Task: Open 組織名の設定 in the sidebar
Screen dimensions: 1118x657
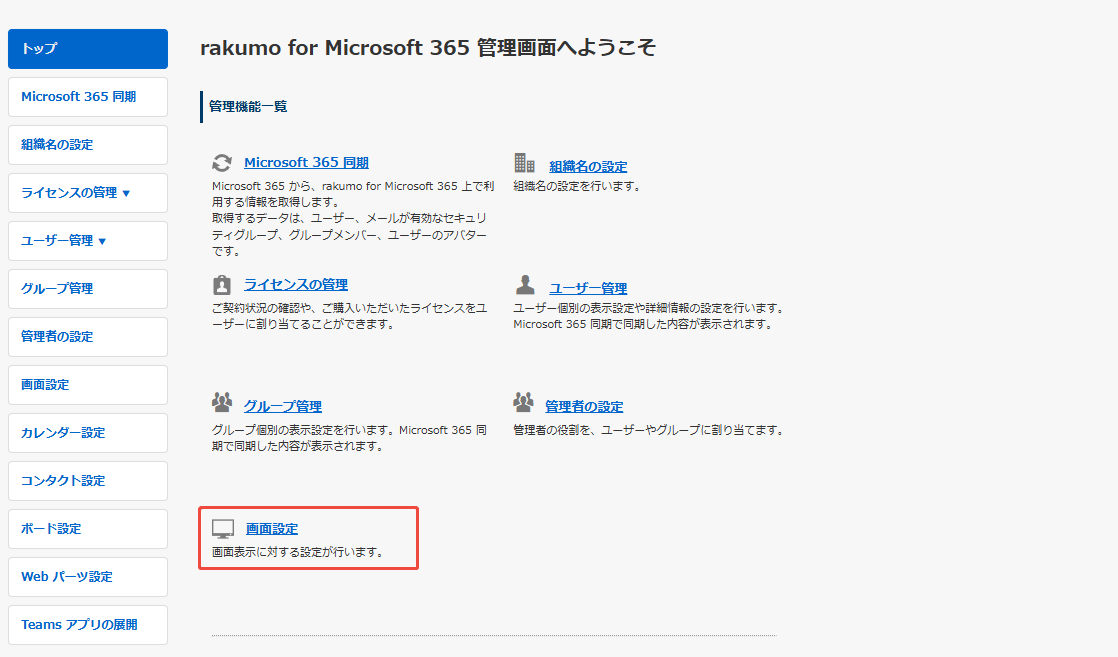Action: tap(88, 145)
